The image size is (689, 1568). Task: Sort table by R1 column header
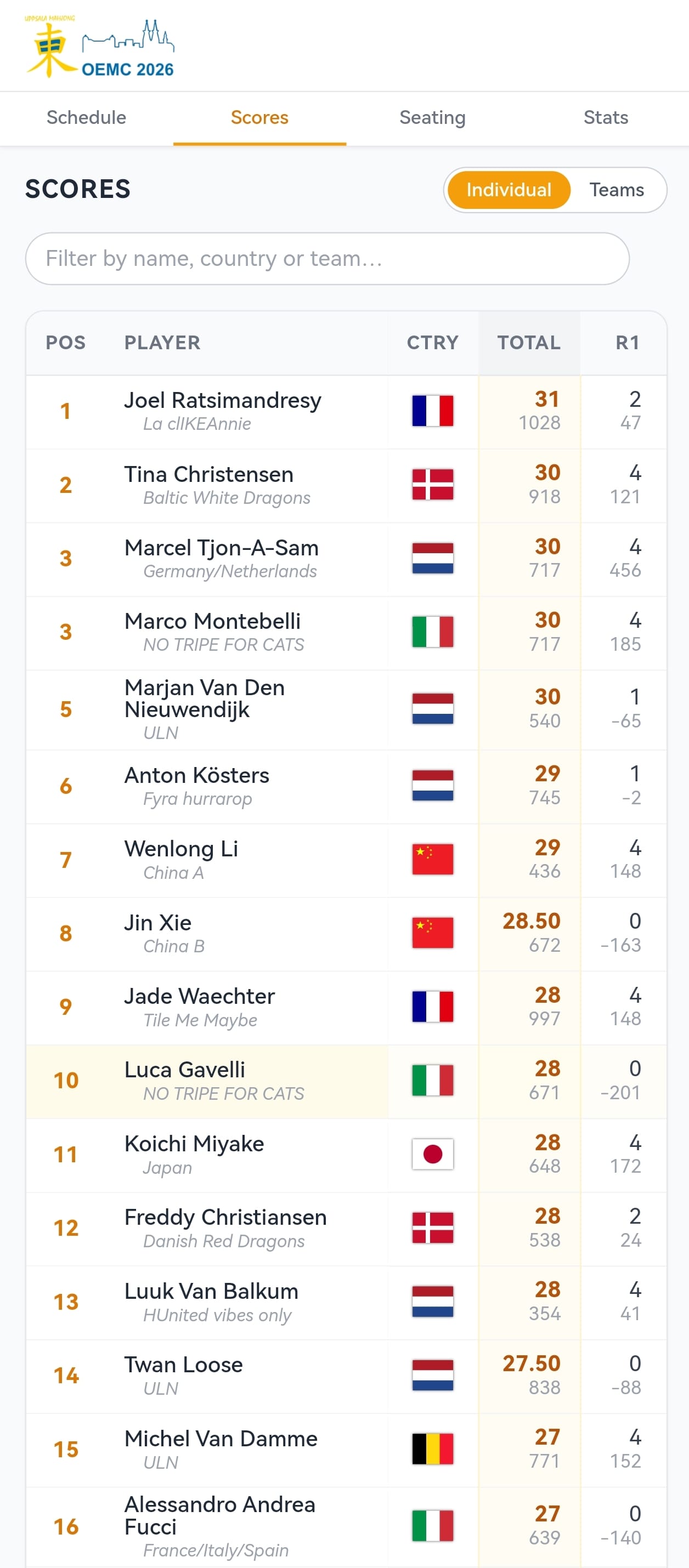point(628,343)
